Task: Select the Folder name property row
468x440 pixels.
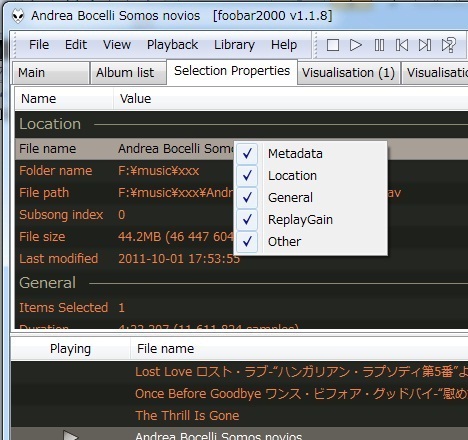Action: pos(241,171)
